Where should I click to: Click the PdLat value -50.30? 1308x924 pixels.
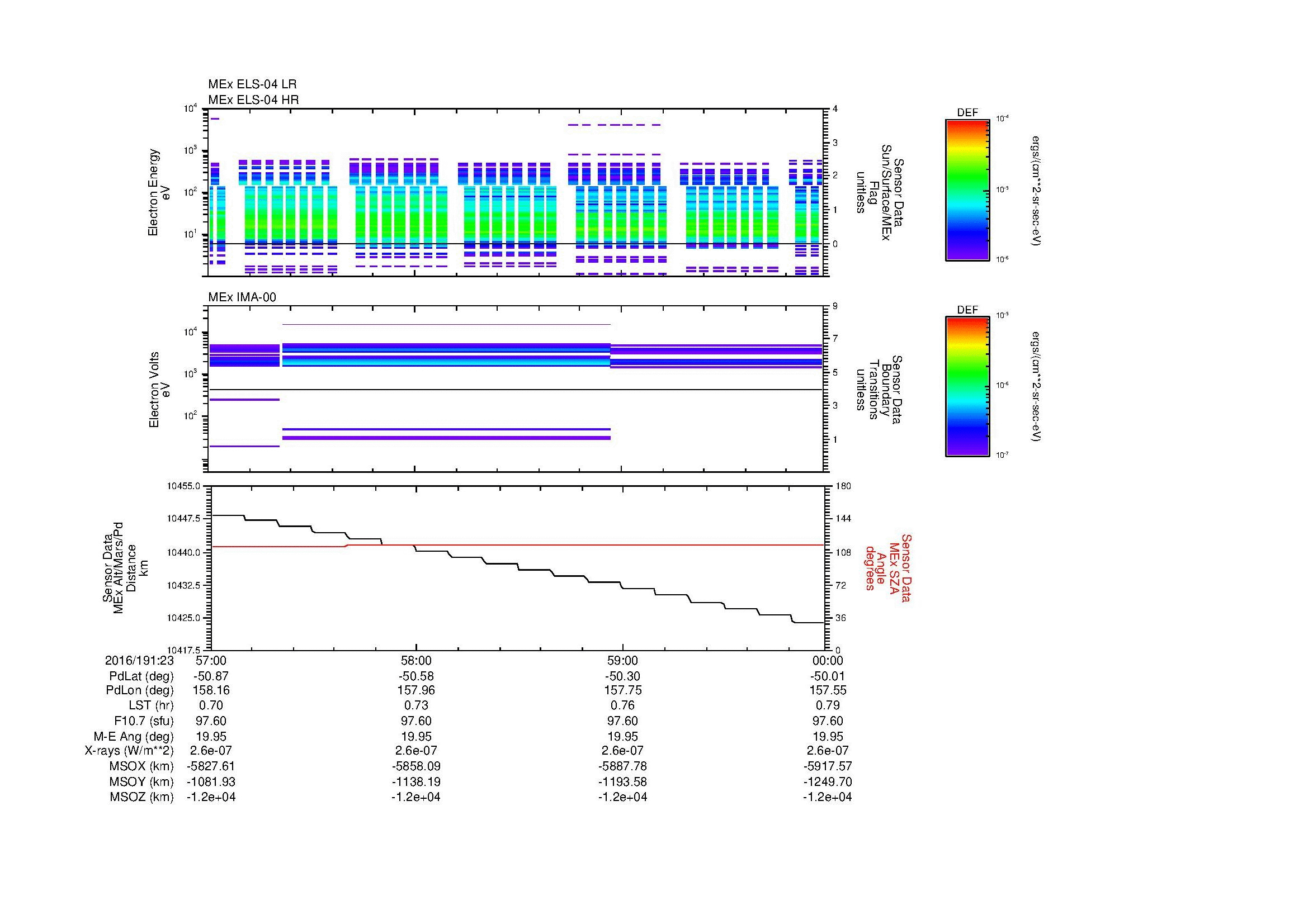622,676
